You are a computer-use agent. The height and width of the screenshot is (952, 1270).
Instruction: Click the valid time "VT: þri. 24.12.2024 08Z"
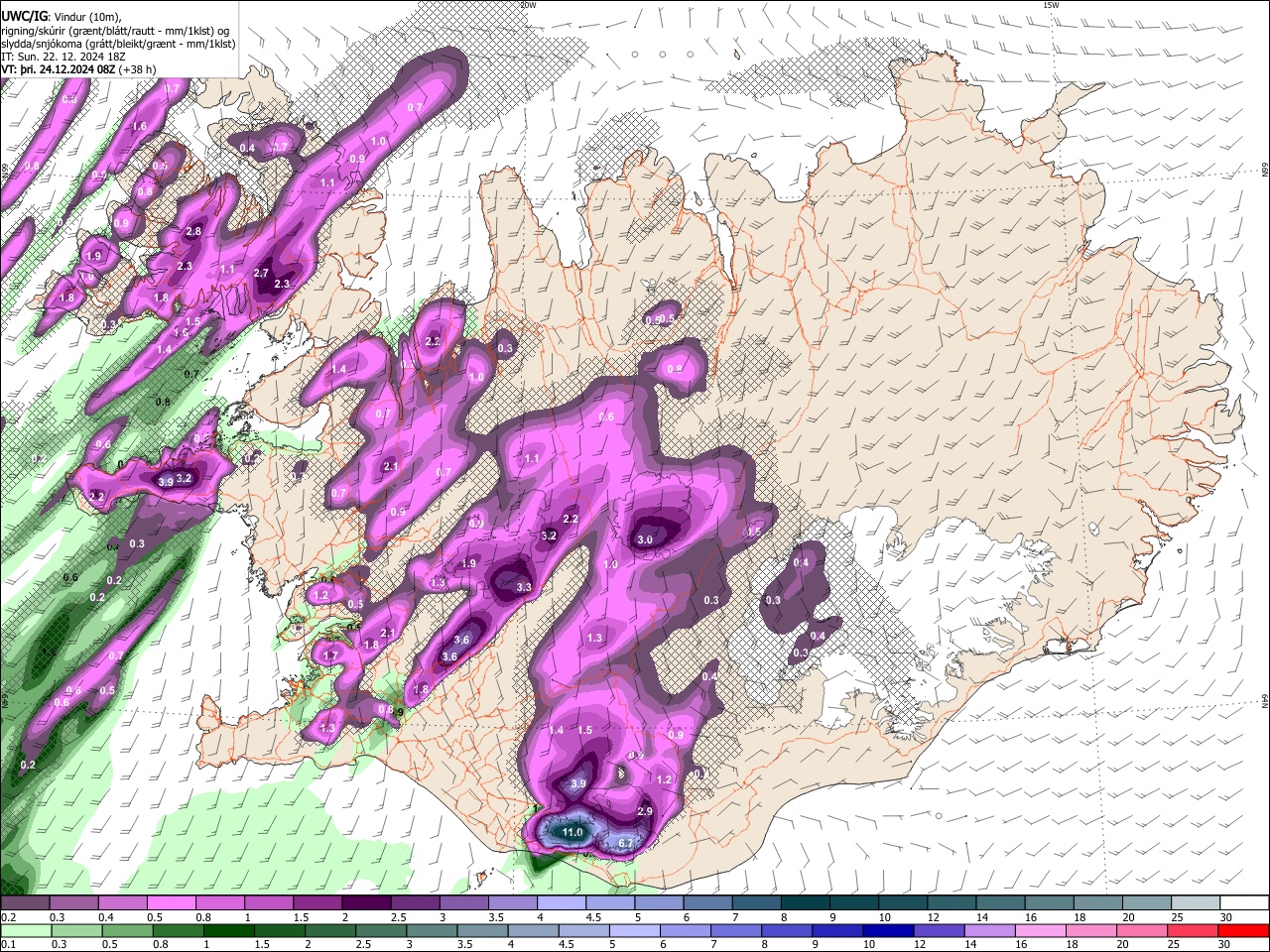(x=58, y=70)
